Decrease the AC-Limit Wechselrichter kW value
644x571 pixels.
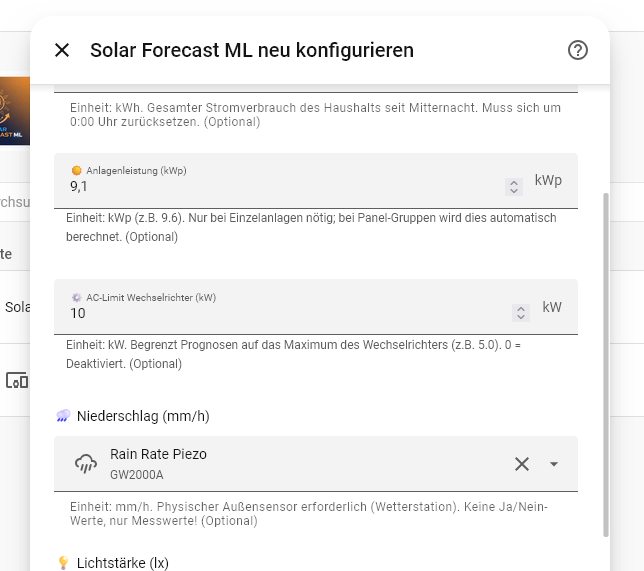[x=521, y=317]
